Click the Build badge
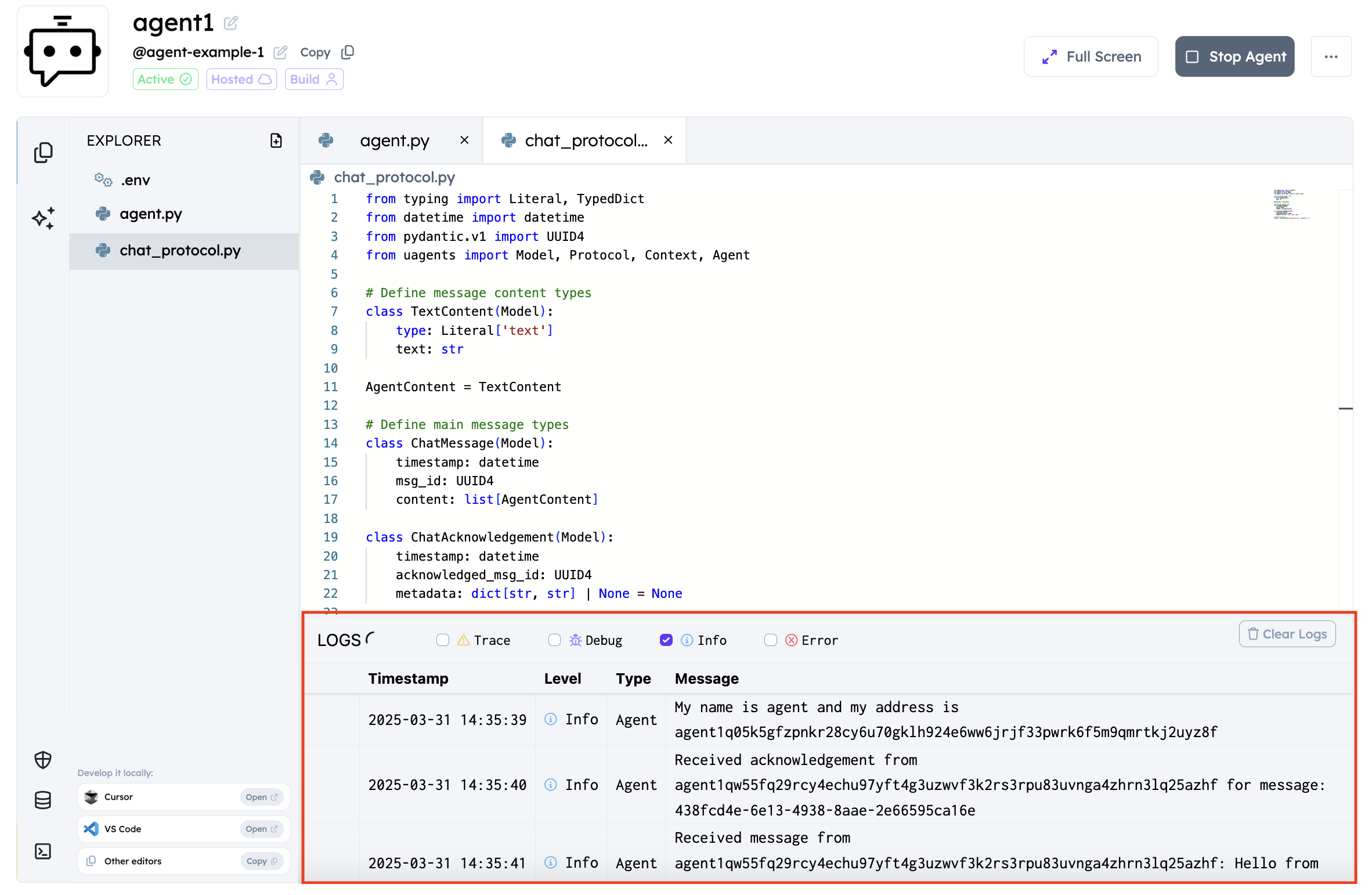1372x895 pixels. pos(314,79)
